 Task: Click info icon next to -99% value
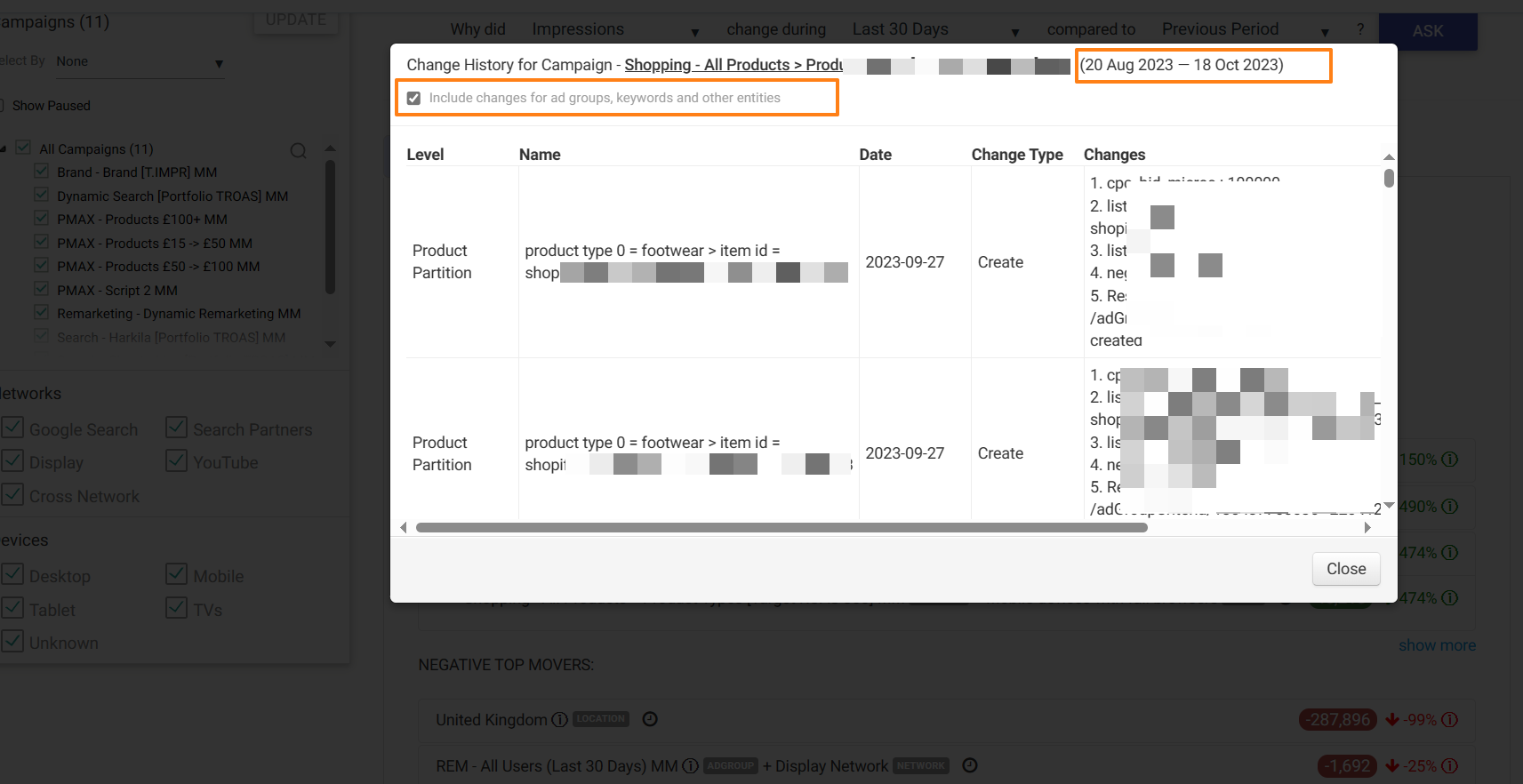point(1450,719)
